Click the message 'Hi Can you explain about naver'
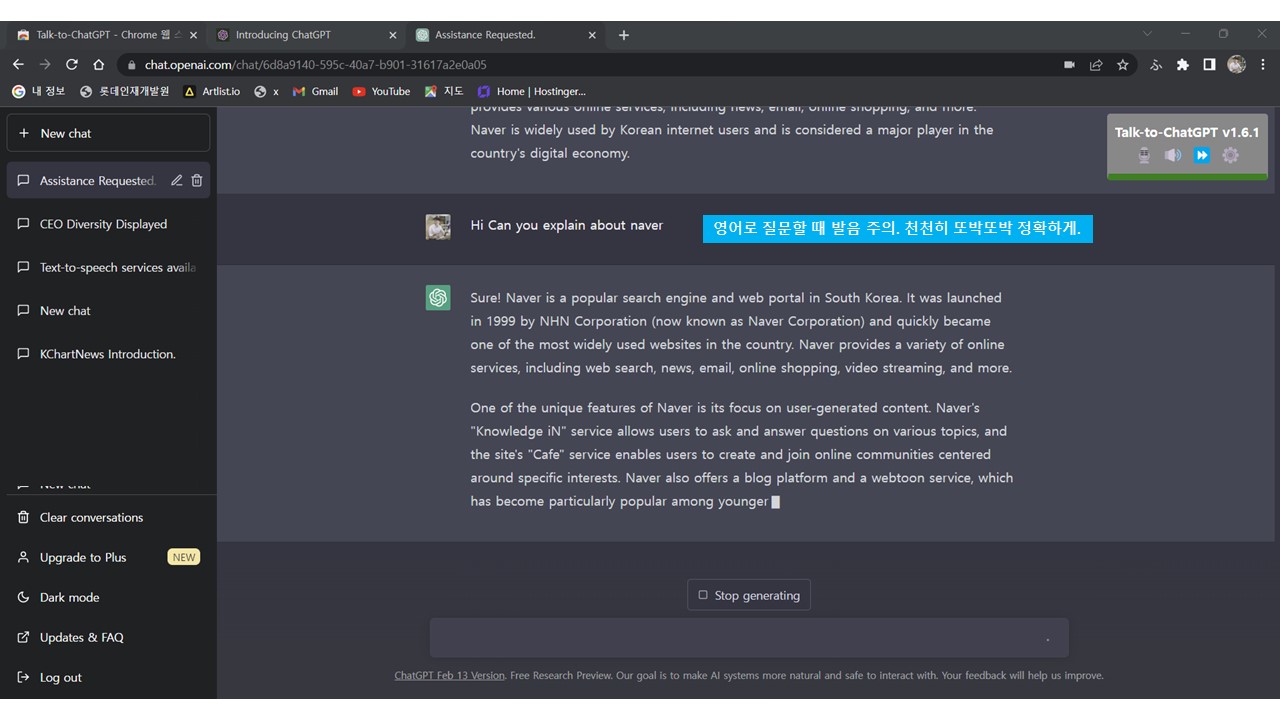This screenshot has width=1280, height=720. pos(567,225)
